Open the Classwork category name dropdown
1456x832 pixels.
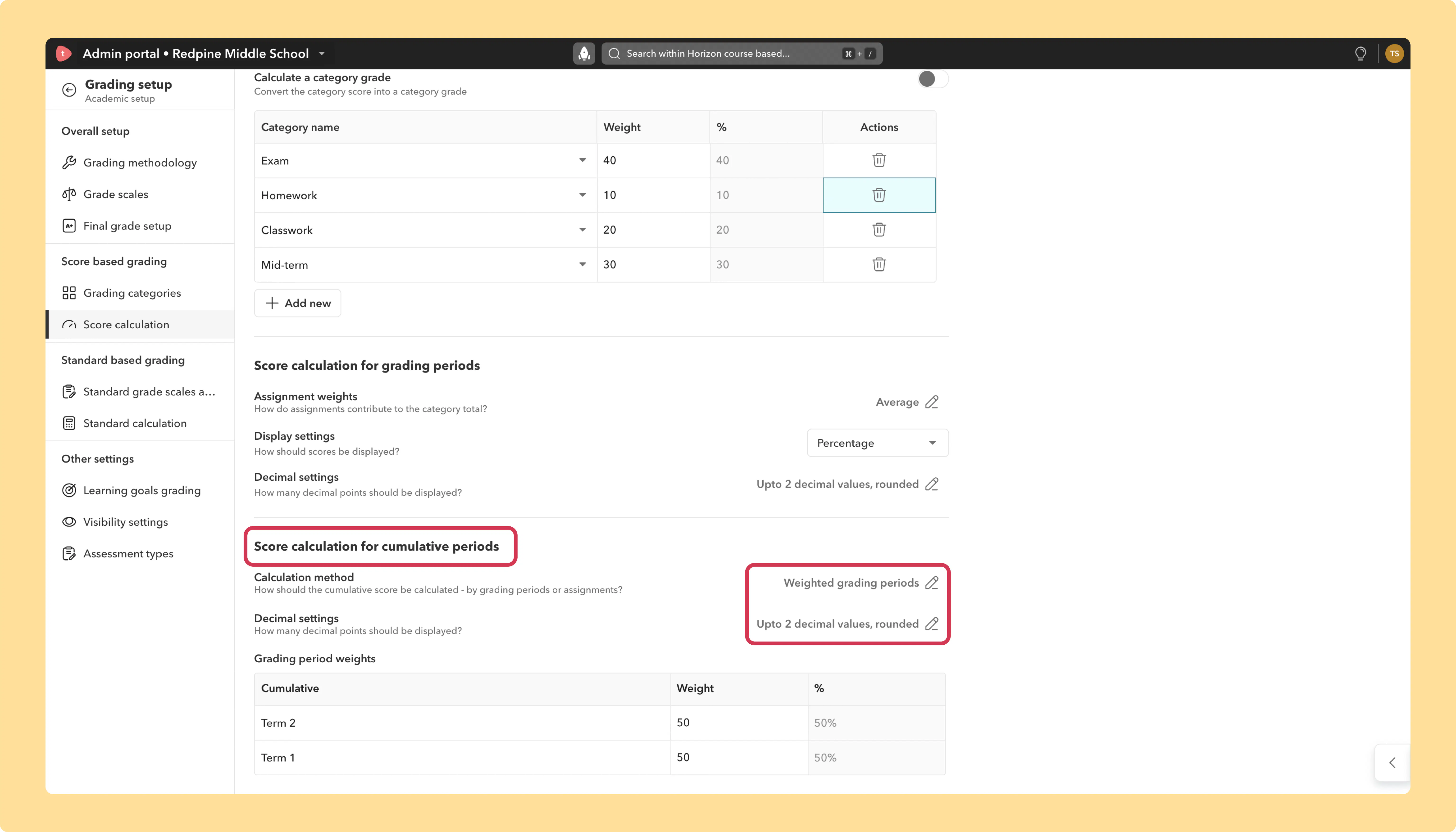[x=582, y=230]
